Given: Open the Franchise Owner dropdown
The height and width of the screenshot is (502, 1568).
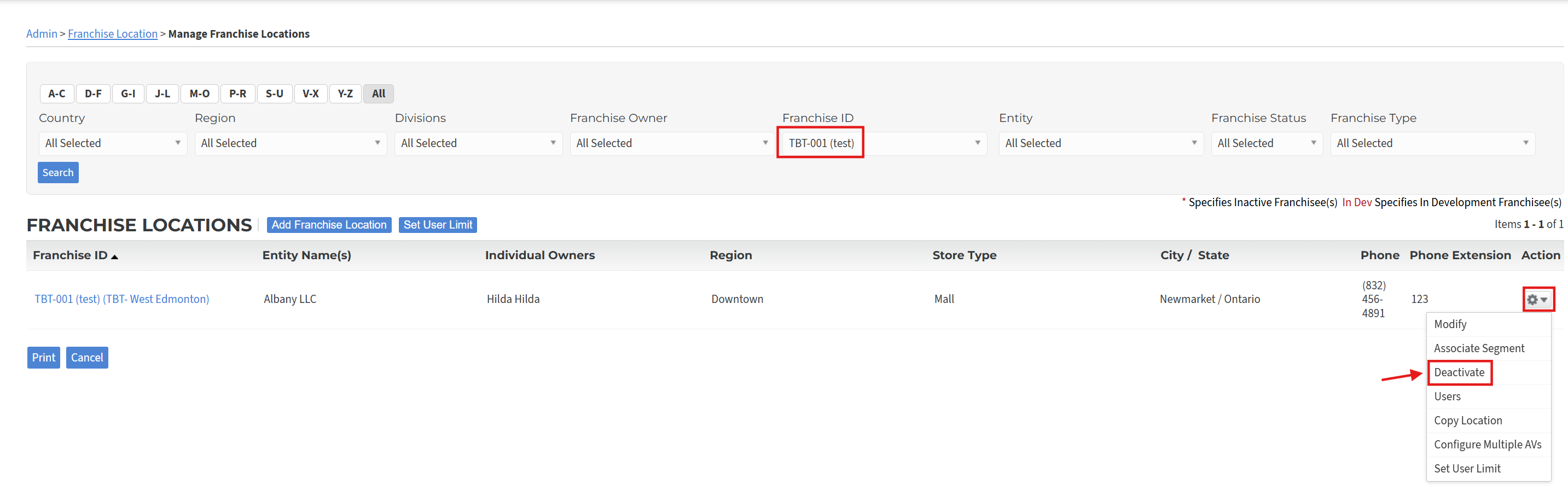Looking at the screenshot, I should (x=672, y=144).
